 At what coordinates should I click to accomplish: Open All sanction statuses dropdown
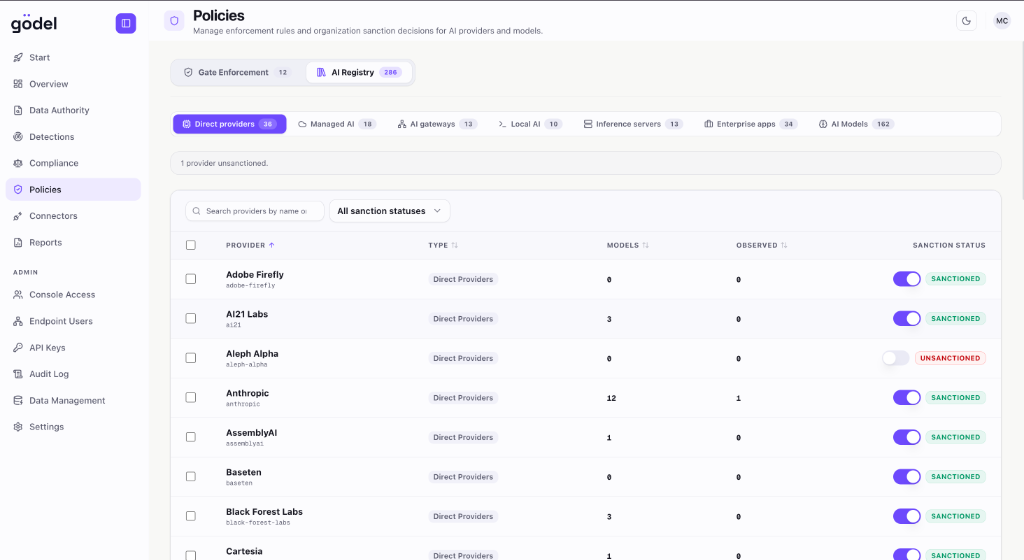[389, 211]
